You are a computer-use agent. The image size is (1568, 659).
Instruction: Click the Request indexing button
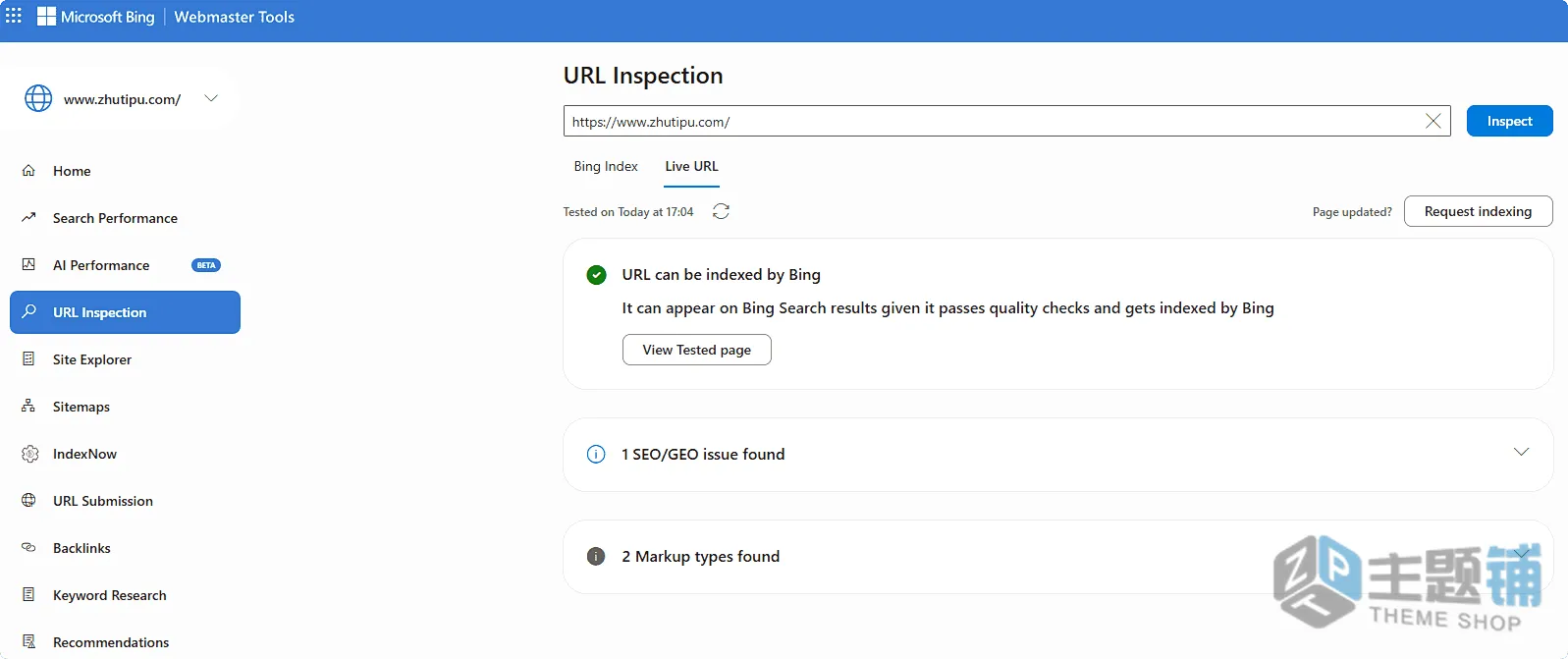tap(1478, 211)
